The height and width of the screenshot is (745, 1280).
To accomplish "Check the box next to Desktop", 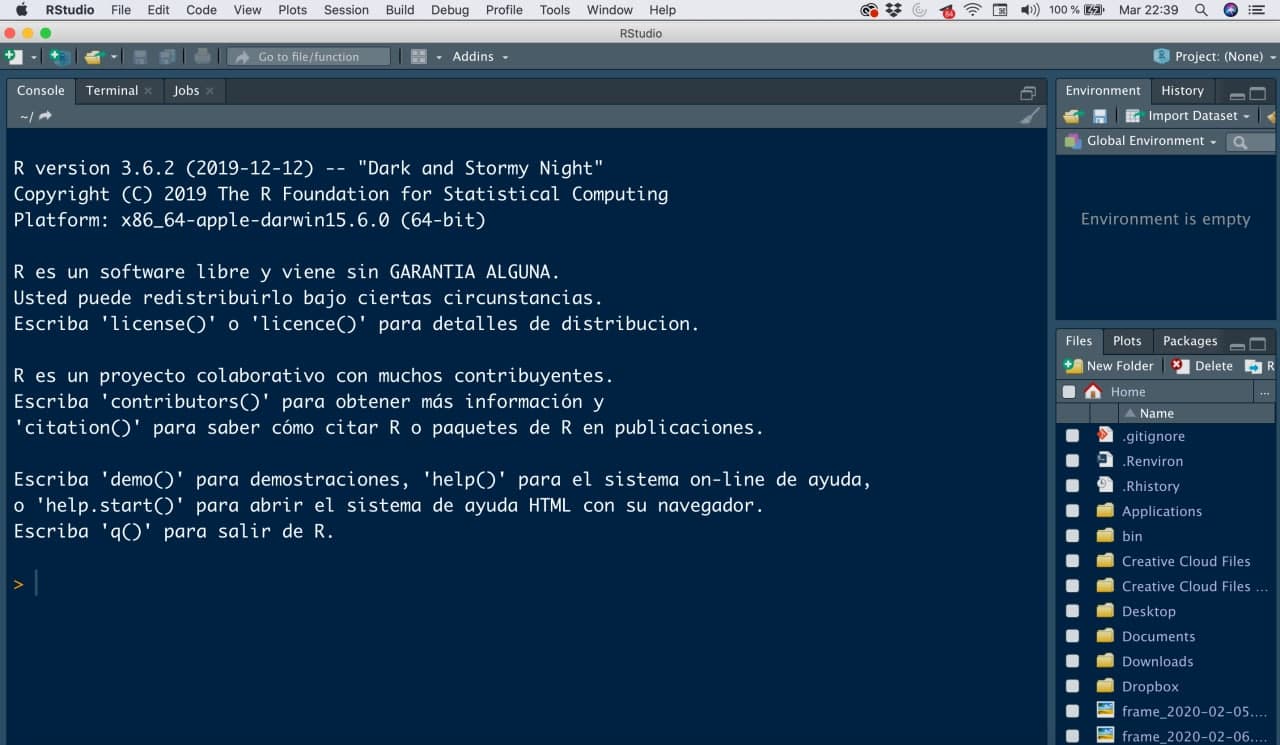I will pos(1072,611).
